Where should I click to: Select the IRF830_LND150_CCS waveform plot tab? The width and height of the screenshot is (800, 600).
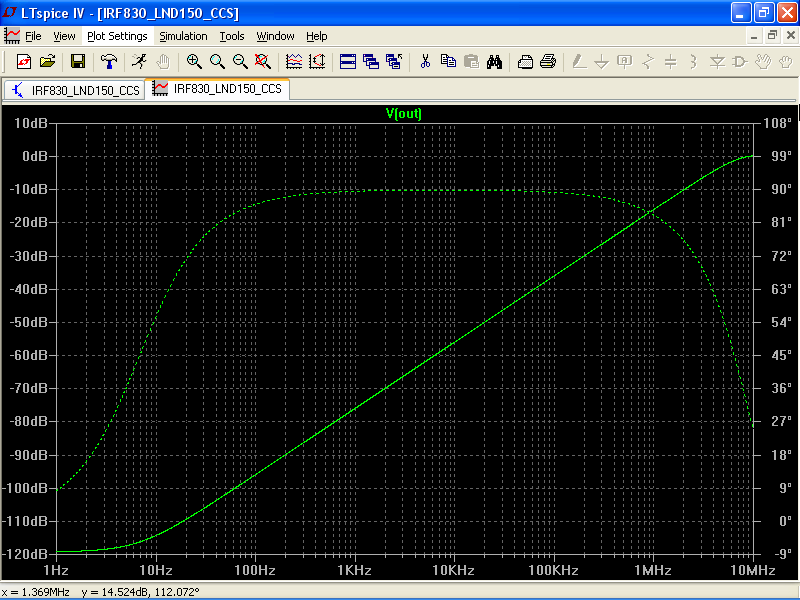click(218, 89)
